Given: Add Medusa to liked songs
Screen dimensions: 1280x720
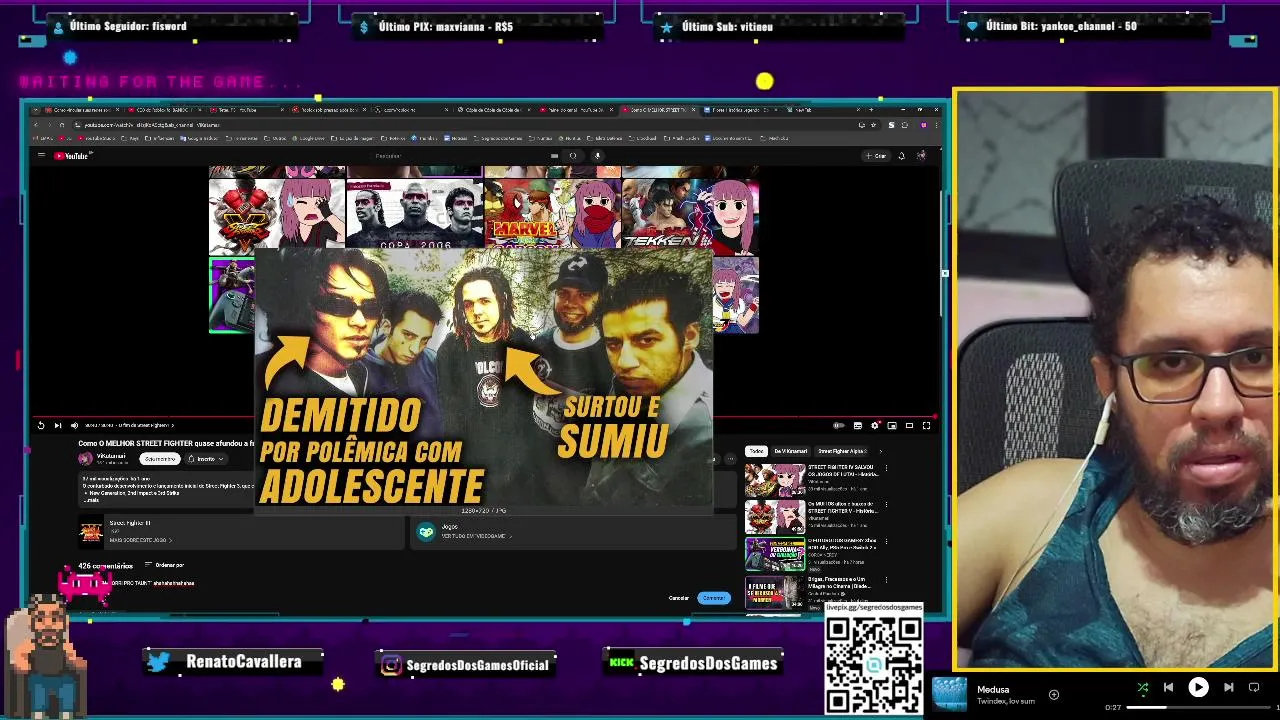Looking at the screenshot, I should [x=1054, y=694].
